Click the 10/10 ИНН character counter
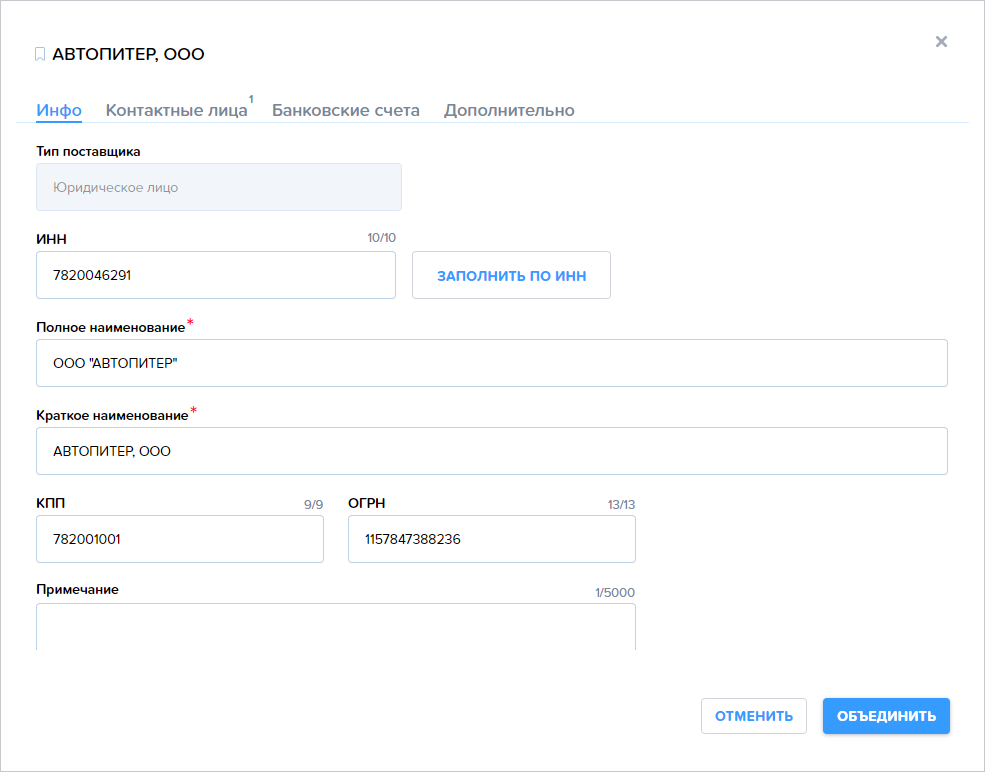 coord(381,237)
